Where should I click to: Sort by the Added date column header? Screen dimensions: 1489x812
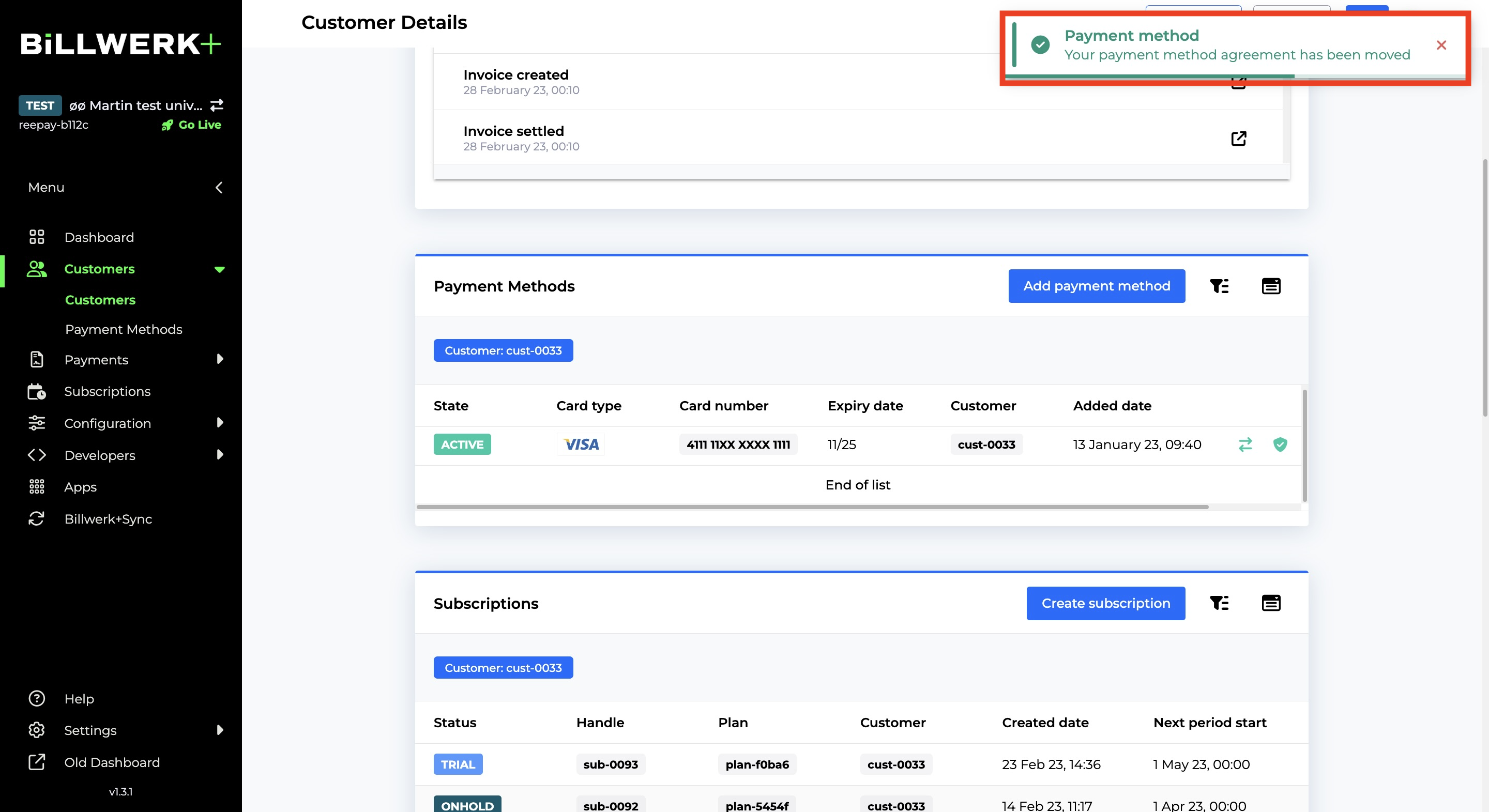click(1112, 406)
